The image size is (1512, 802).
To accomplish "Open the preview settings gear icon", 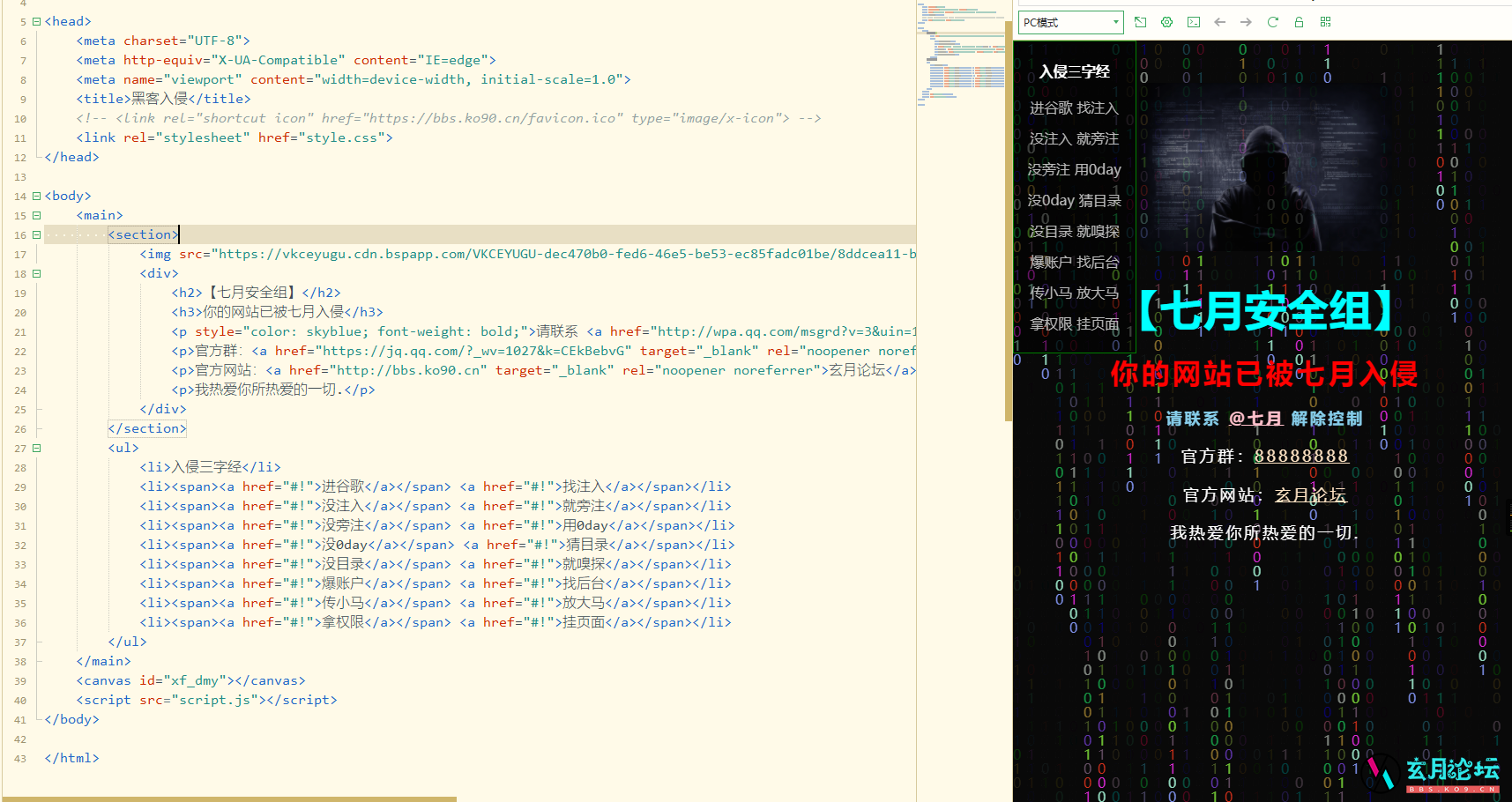I will (1166, 22).
